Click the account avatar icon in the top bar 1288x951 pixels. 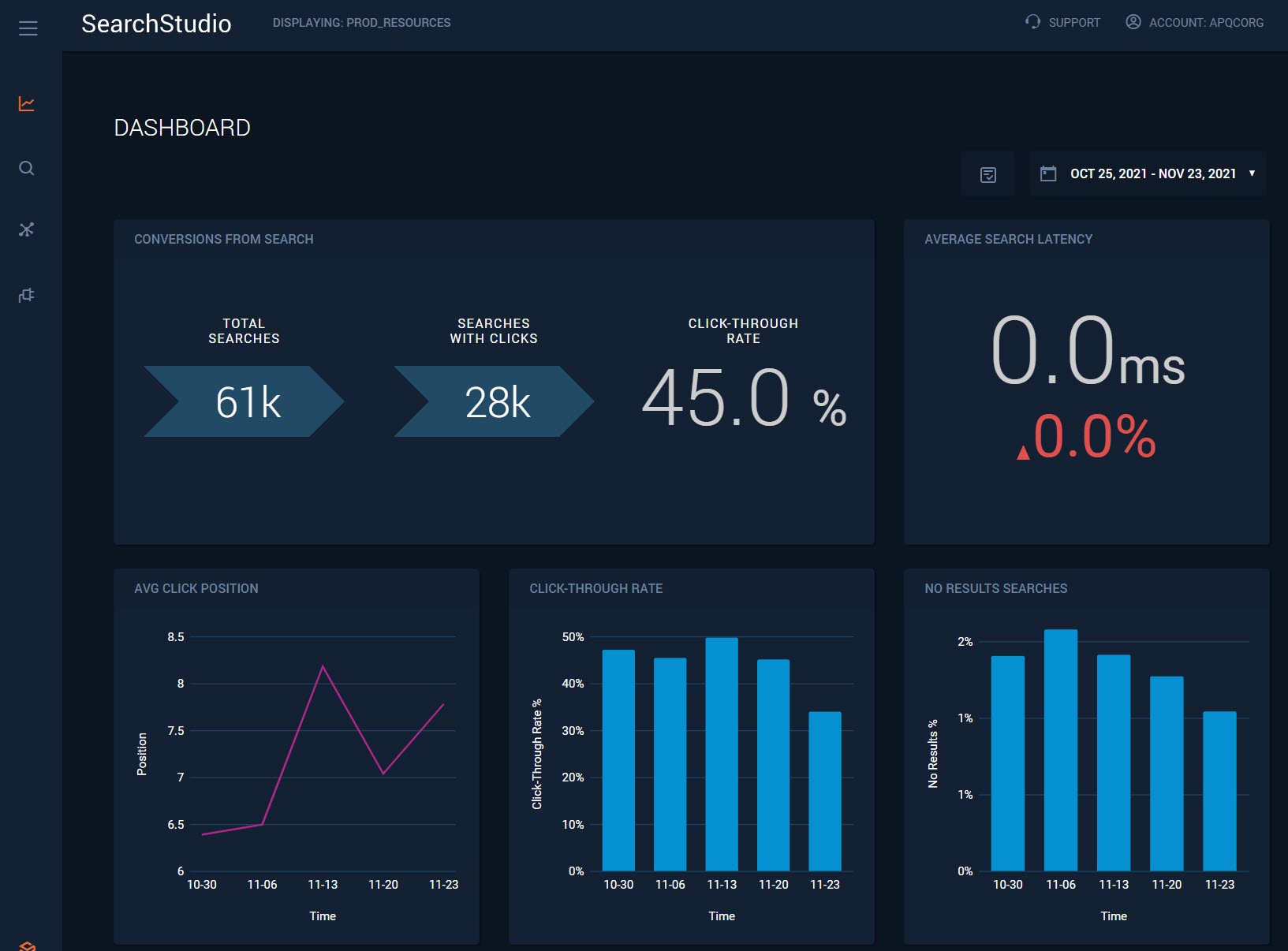1133,22
